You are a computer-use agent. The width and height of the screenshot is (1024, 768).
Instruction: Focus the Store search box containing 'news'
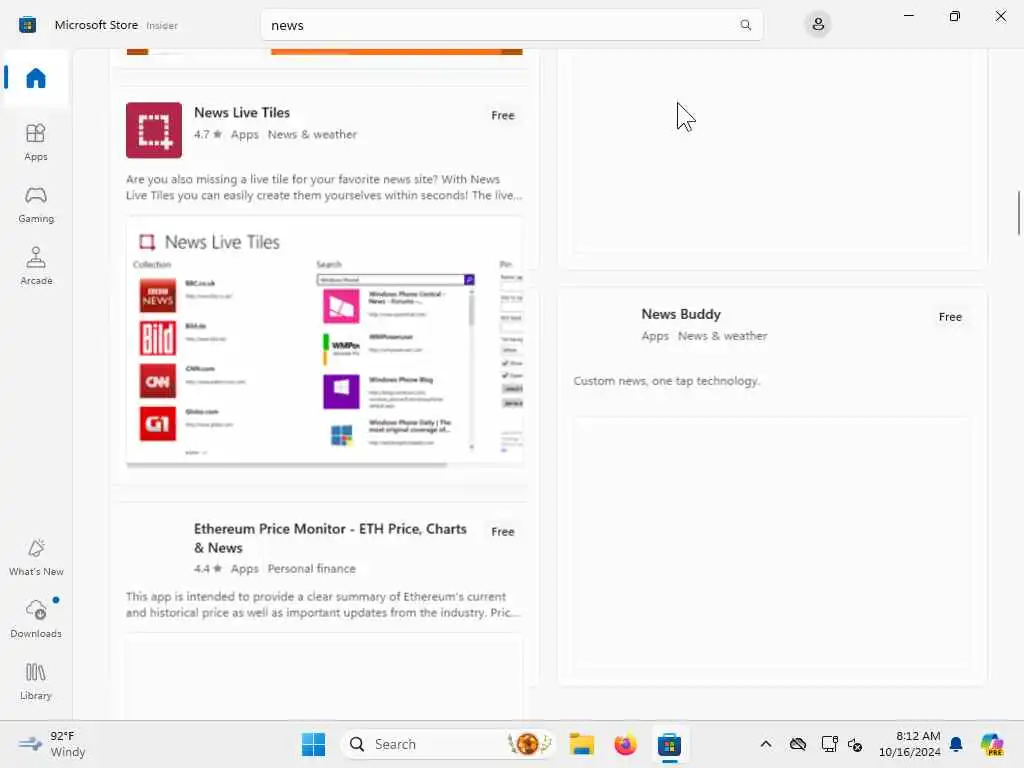[x=511, y=25]
